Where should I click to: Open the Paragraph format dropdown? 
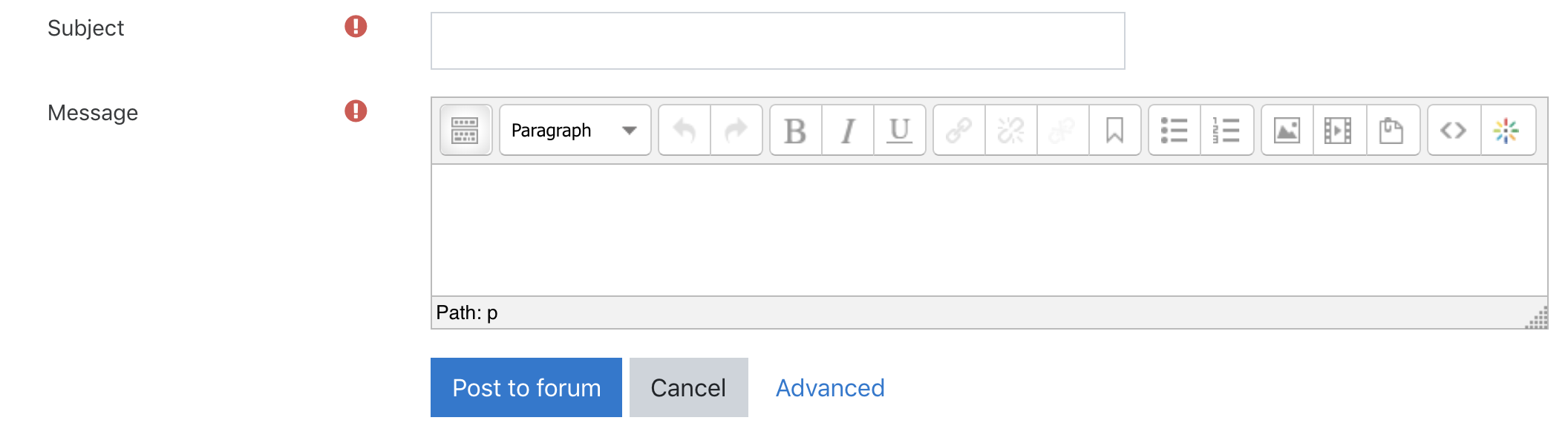point(575,130)
